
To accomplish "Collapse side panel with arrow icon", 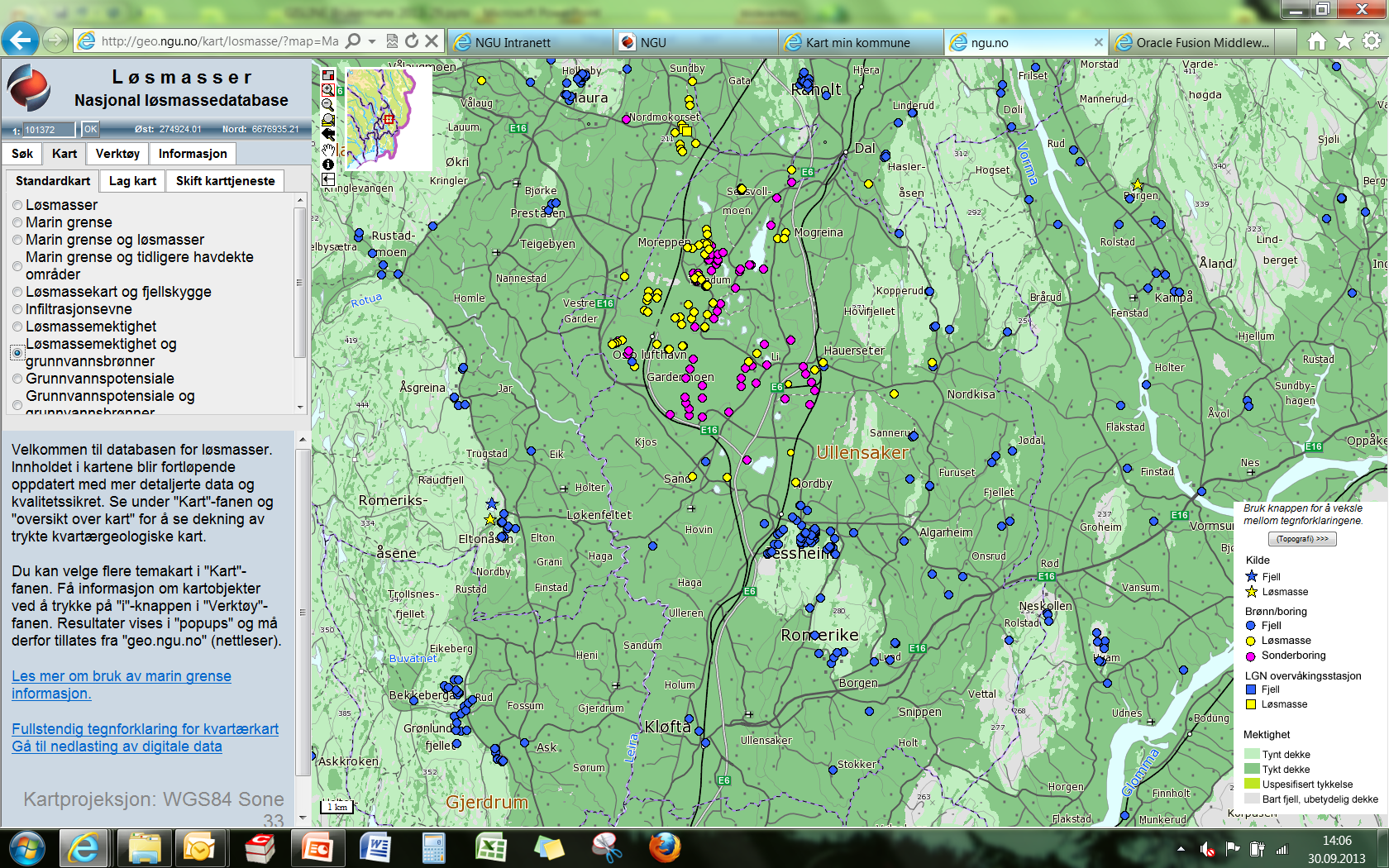I will 328,179.
